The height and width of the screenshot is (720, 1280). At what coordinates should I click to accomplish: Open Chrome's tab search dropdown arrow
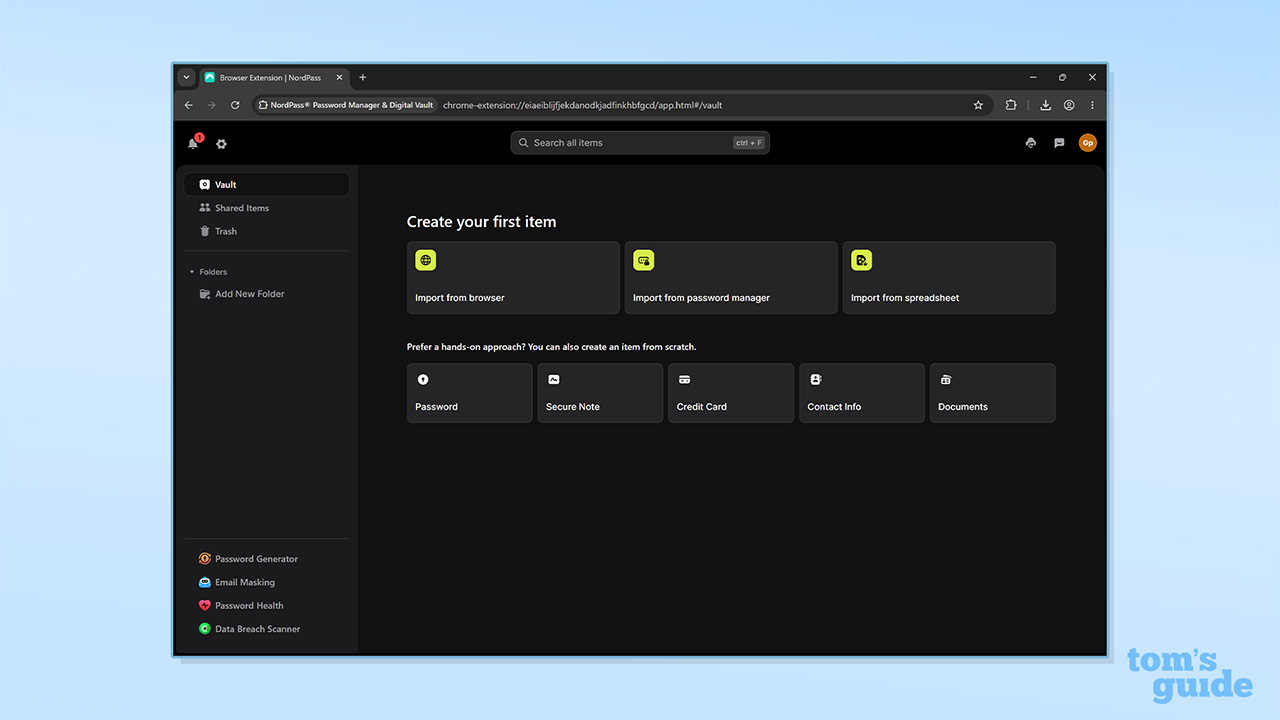[186, 77]
